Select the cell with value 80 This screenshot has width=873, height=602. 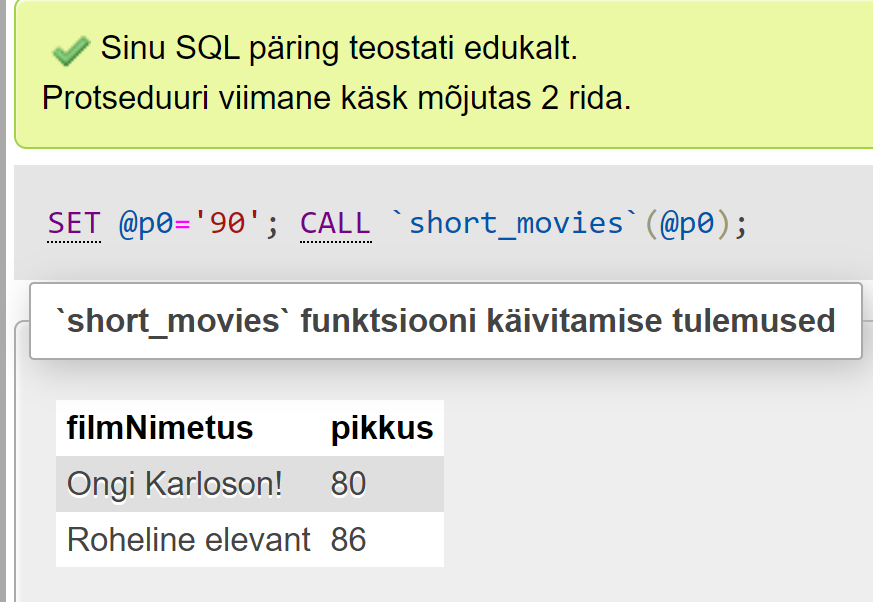348,484
